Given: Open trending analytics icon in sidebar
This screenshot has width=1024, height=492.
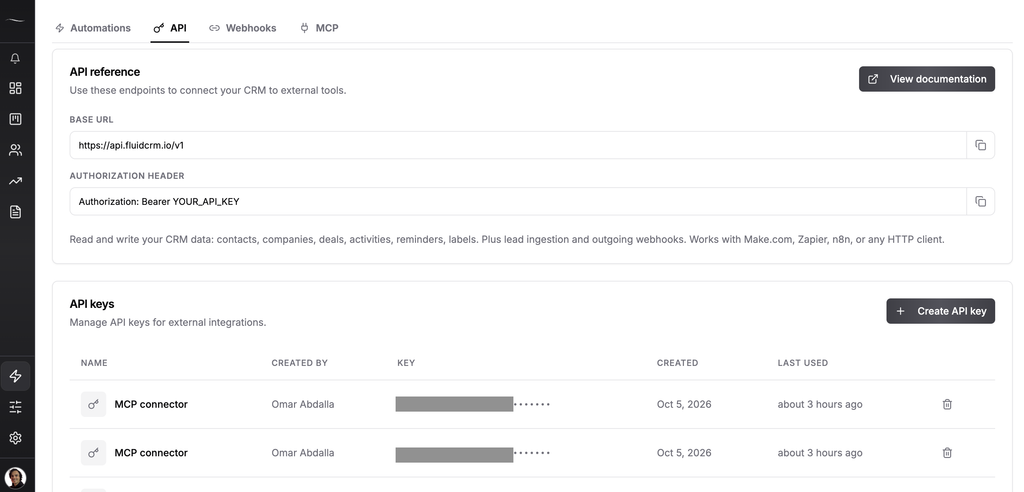Looking at the screenshot, I should point(15,181).
